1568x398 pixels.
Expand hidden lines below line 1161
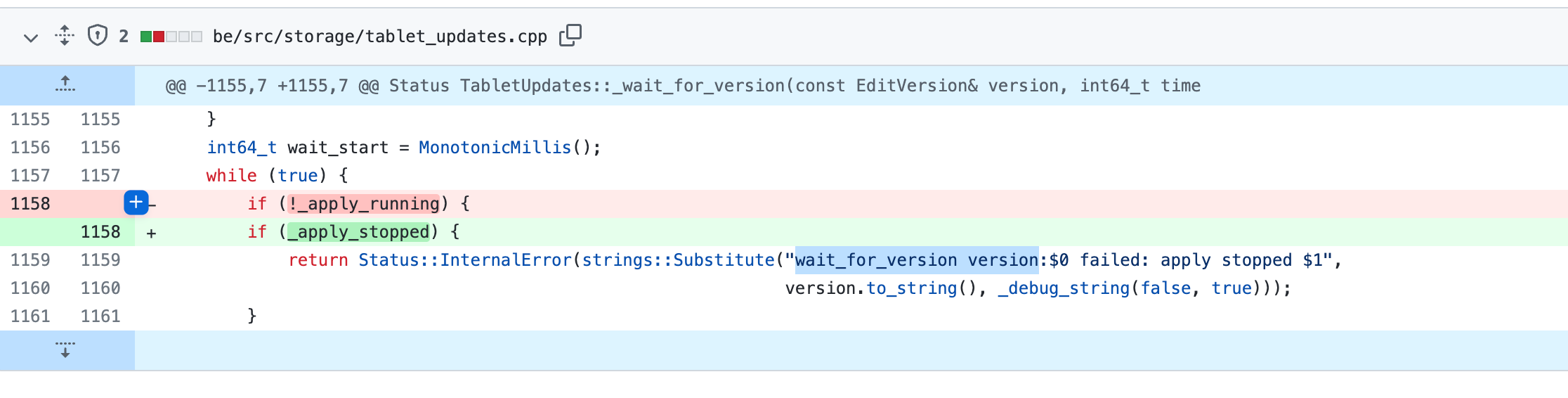[x=65, y=349]
